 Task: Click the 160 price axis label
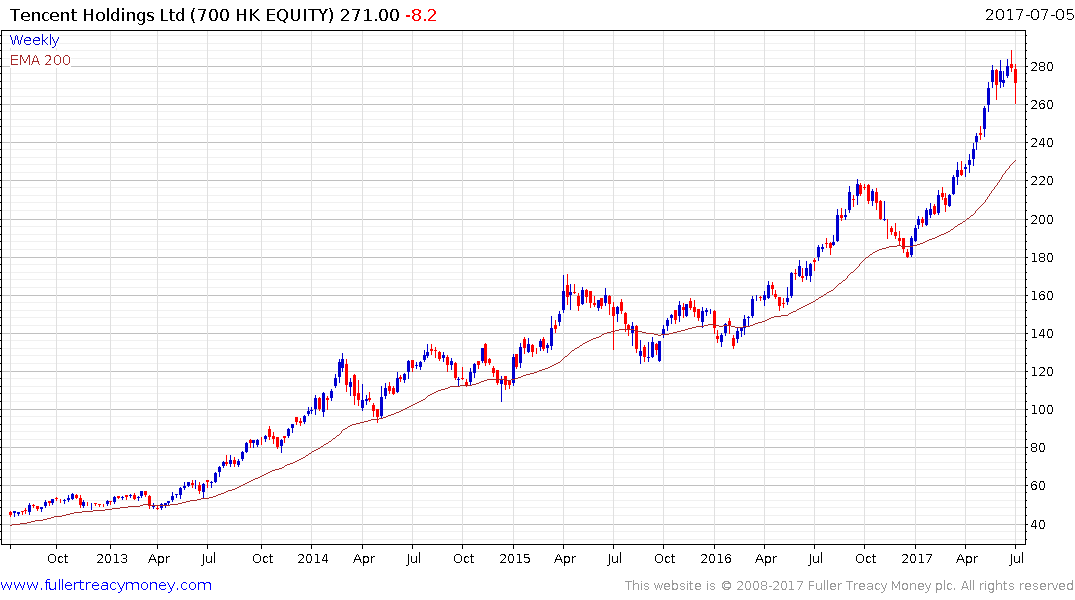coord(1041,296)
